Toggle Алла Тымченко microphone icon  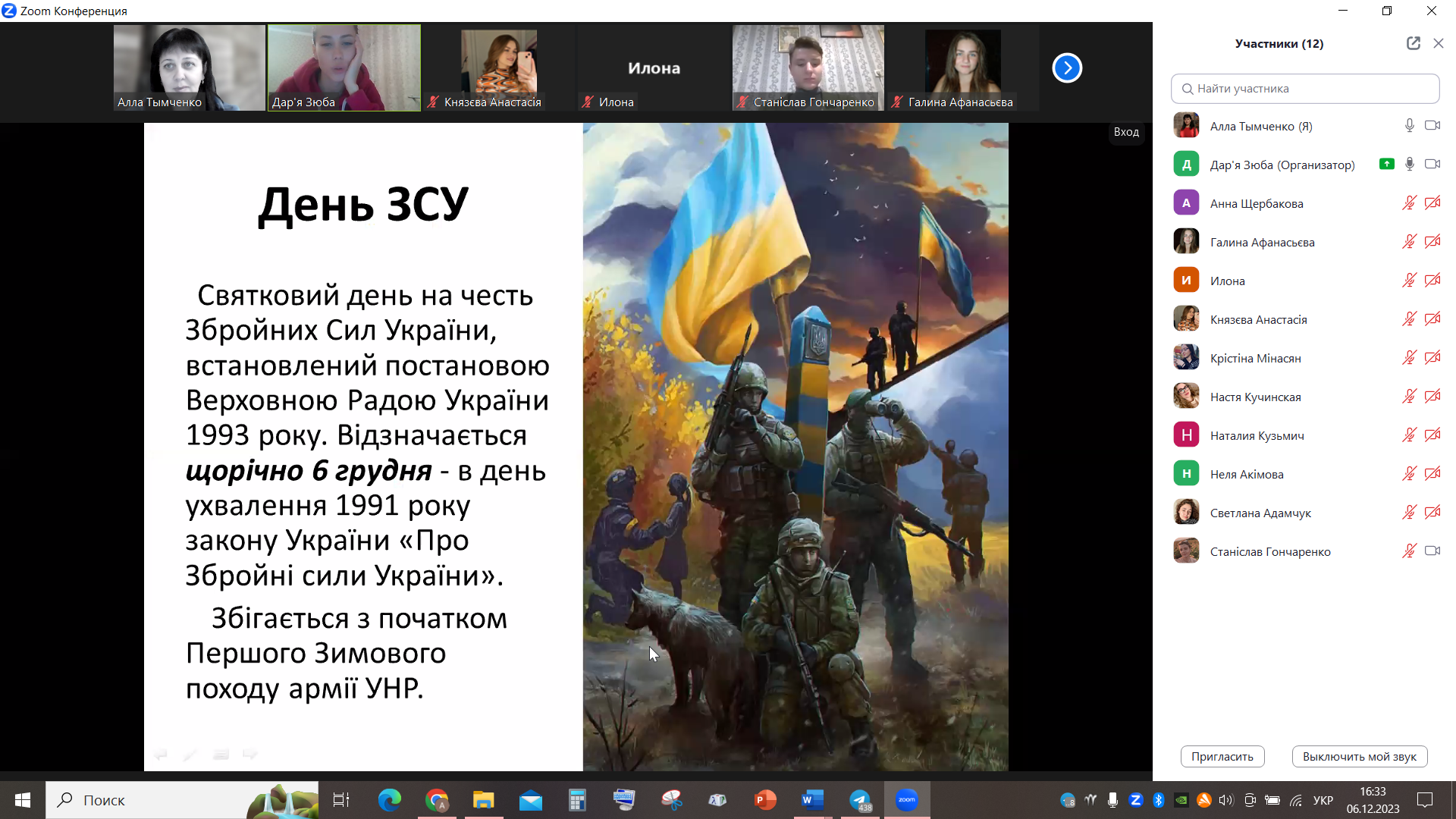[1409, 126]
